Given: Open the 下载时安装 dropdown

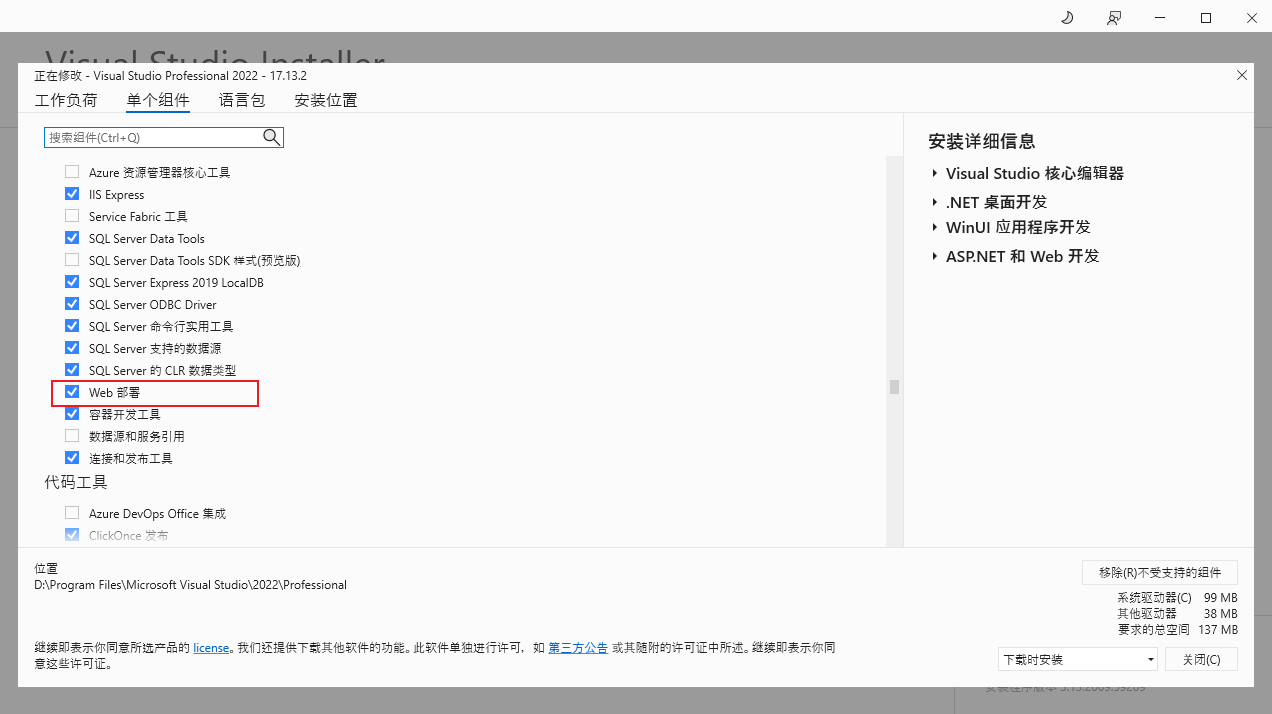Looking at the screenshot, I should click(x=1078, y=660).
